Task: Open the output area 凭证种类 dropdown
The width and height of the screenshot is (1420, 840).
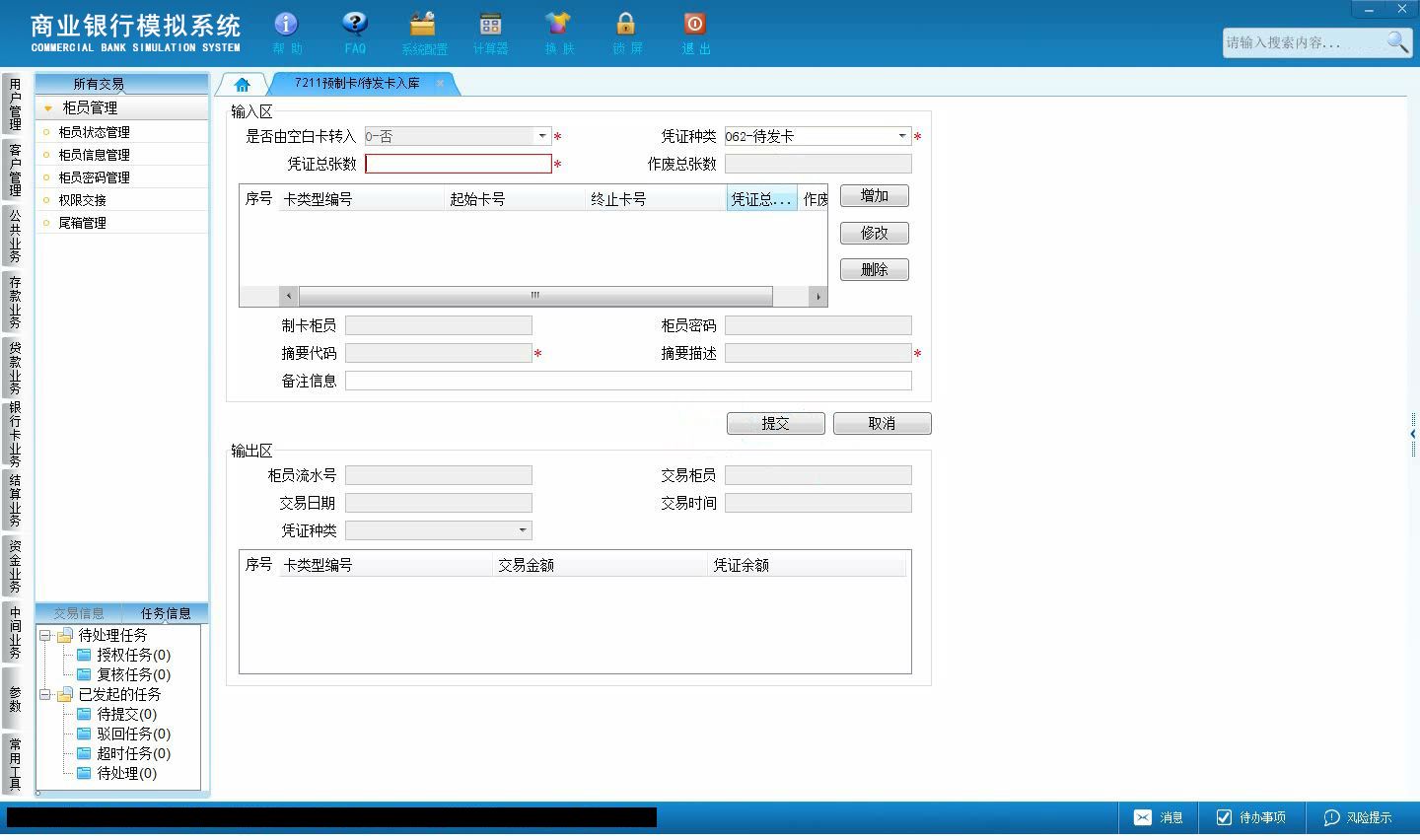Action: [523, 530]
